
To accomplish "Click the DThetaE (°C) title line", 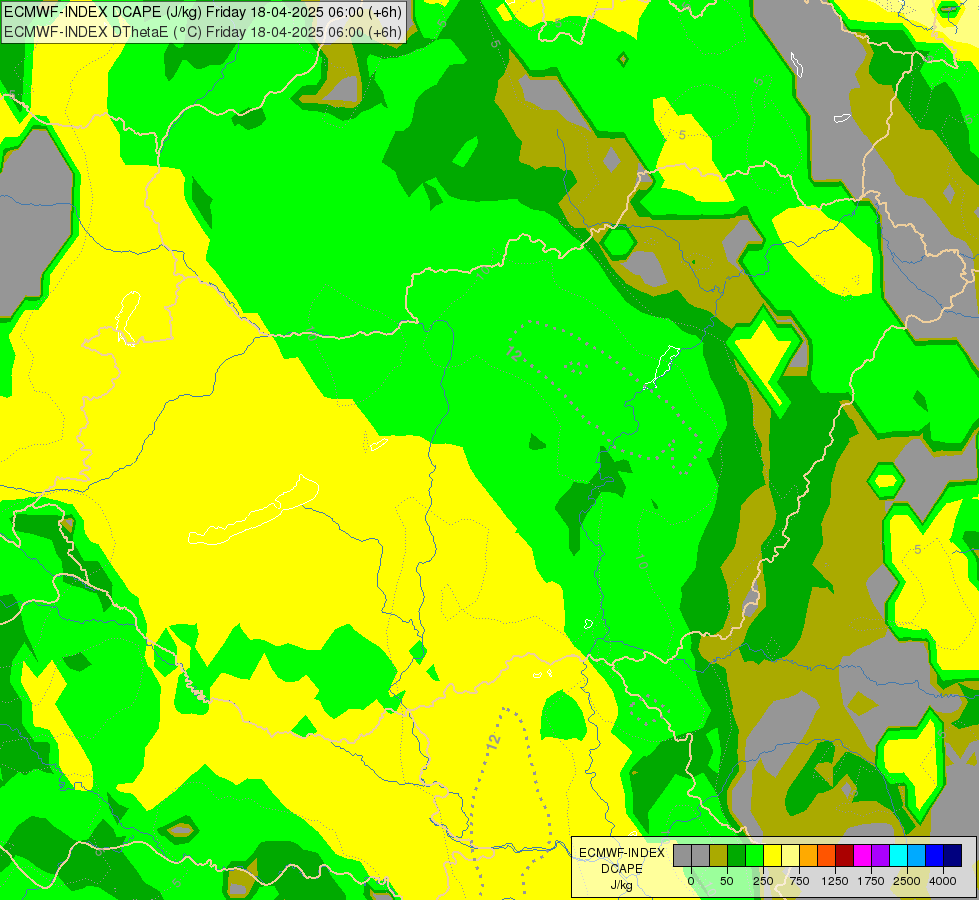I will coord(203,31).
